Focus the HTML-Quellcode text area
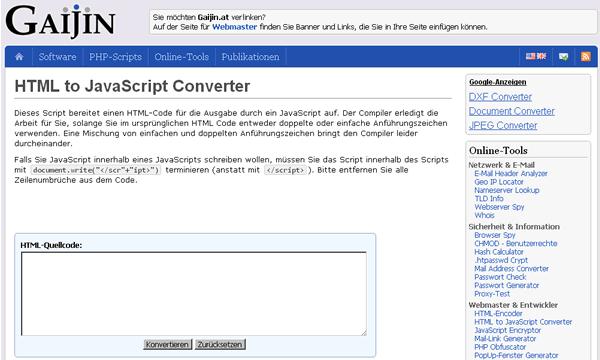 pyautogui.click(x=194, y=294)
